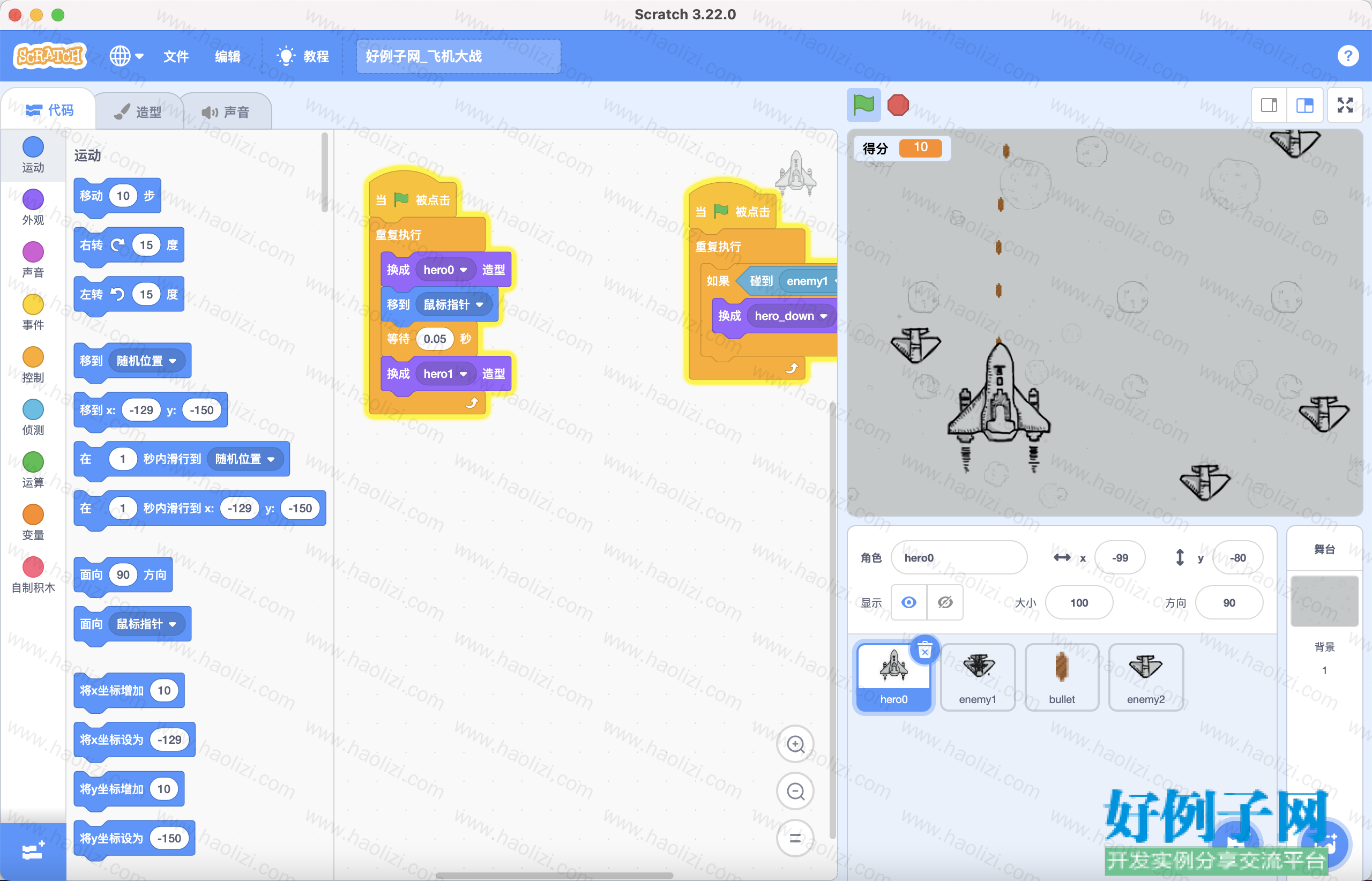Enter full screen stage mode
1372x881 pixels.
(1345, 105)
